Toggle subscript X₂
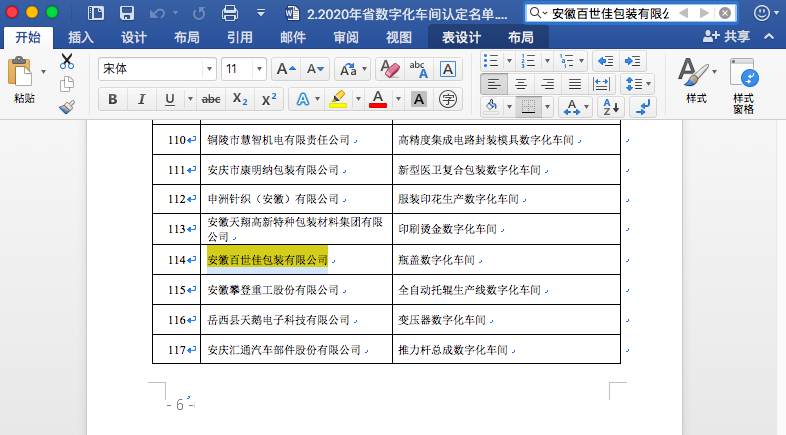This screenshot has width=786, height=435. tap(240, 99)
